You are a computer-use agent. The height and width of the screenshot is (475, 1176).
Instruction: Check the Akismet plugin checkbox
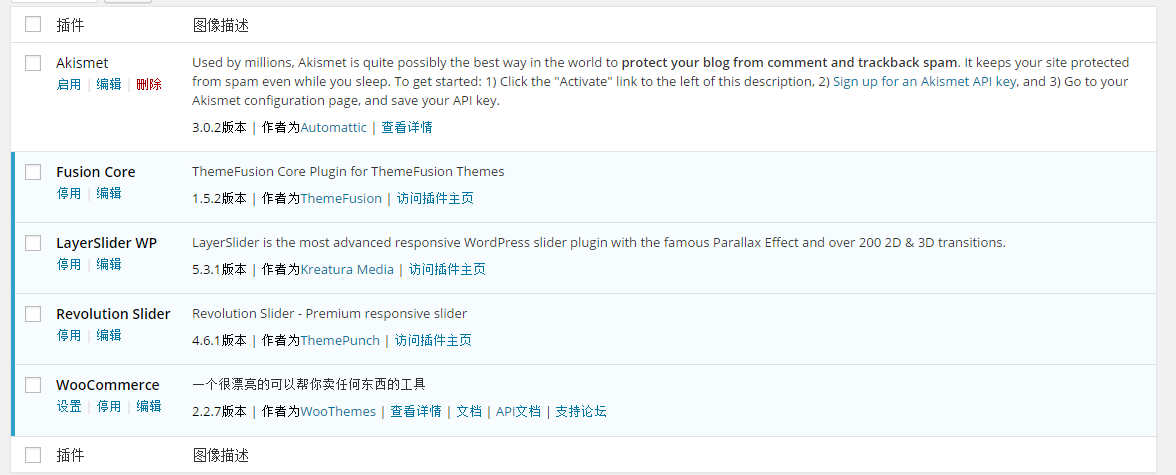click(33, 63)
